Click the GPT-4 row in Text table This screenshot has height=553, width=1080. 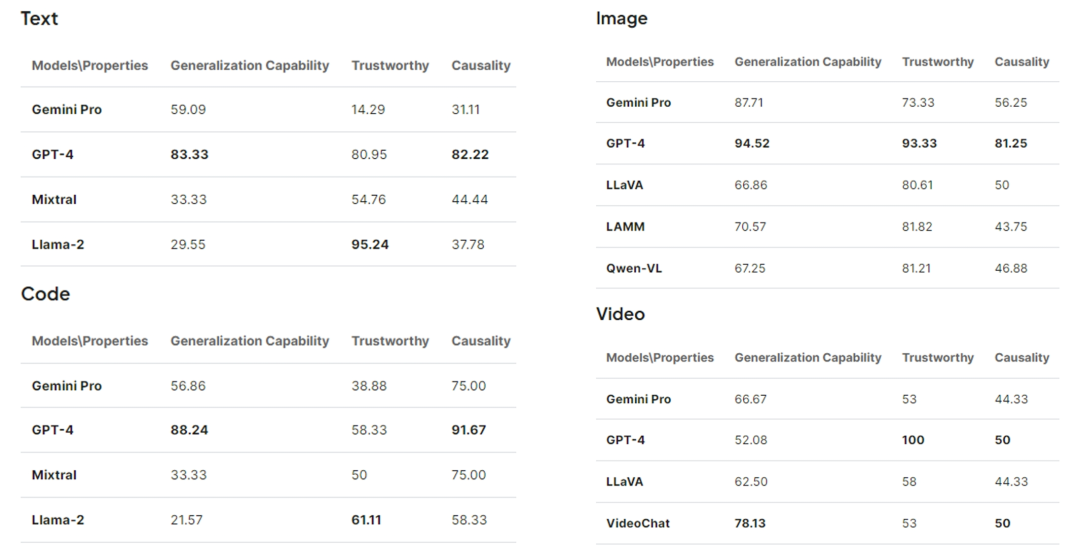268,154
